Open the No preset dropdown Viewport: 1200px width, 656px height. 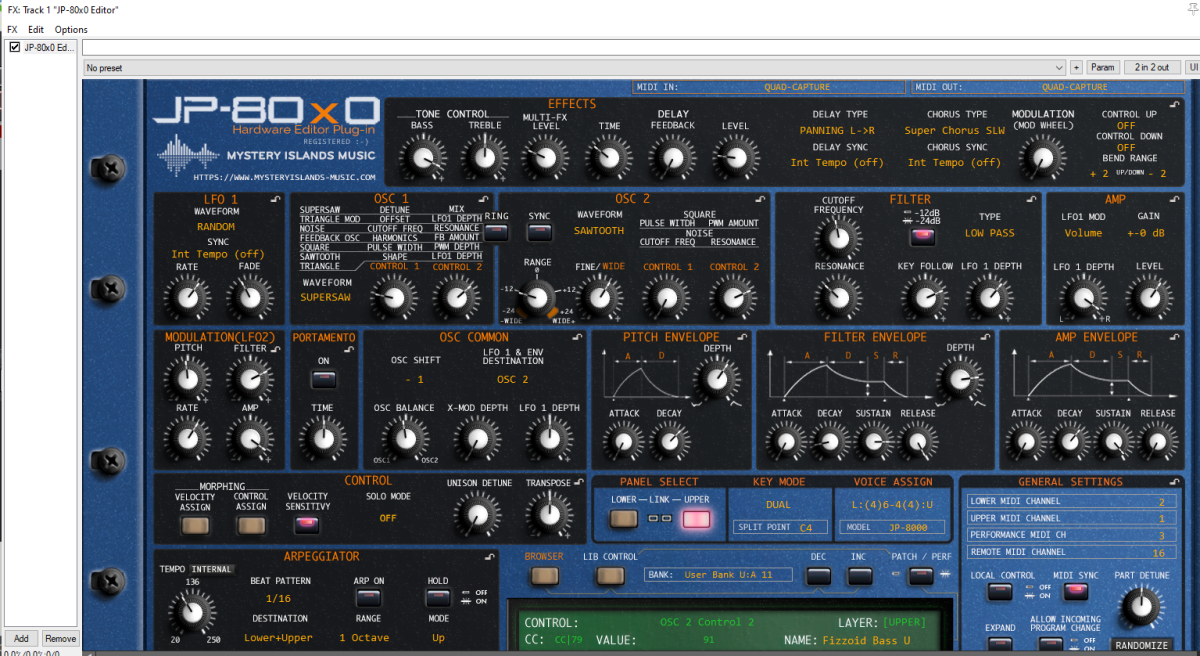point(574,67)
